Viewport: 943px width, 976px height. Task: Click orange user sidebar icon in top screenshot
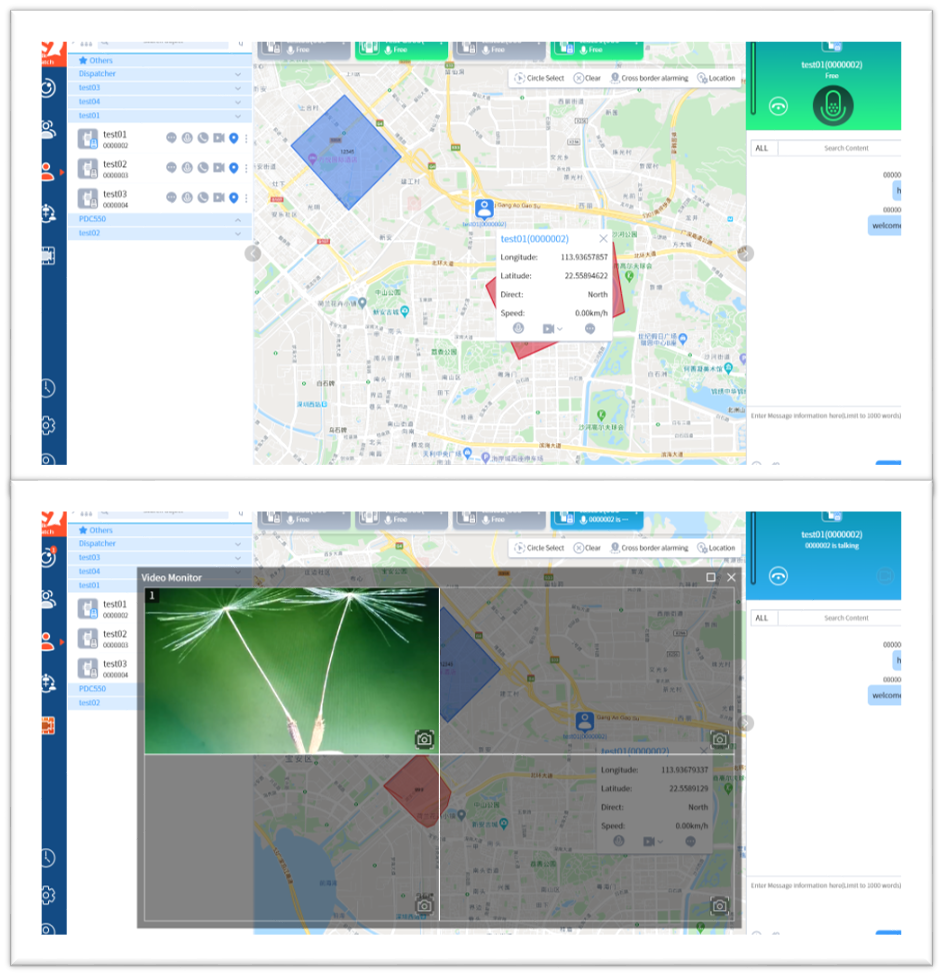pos(49,172)
